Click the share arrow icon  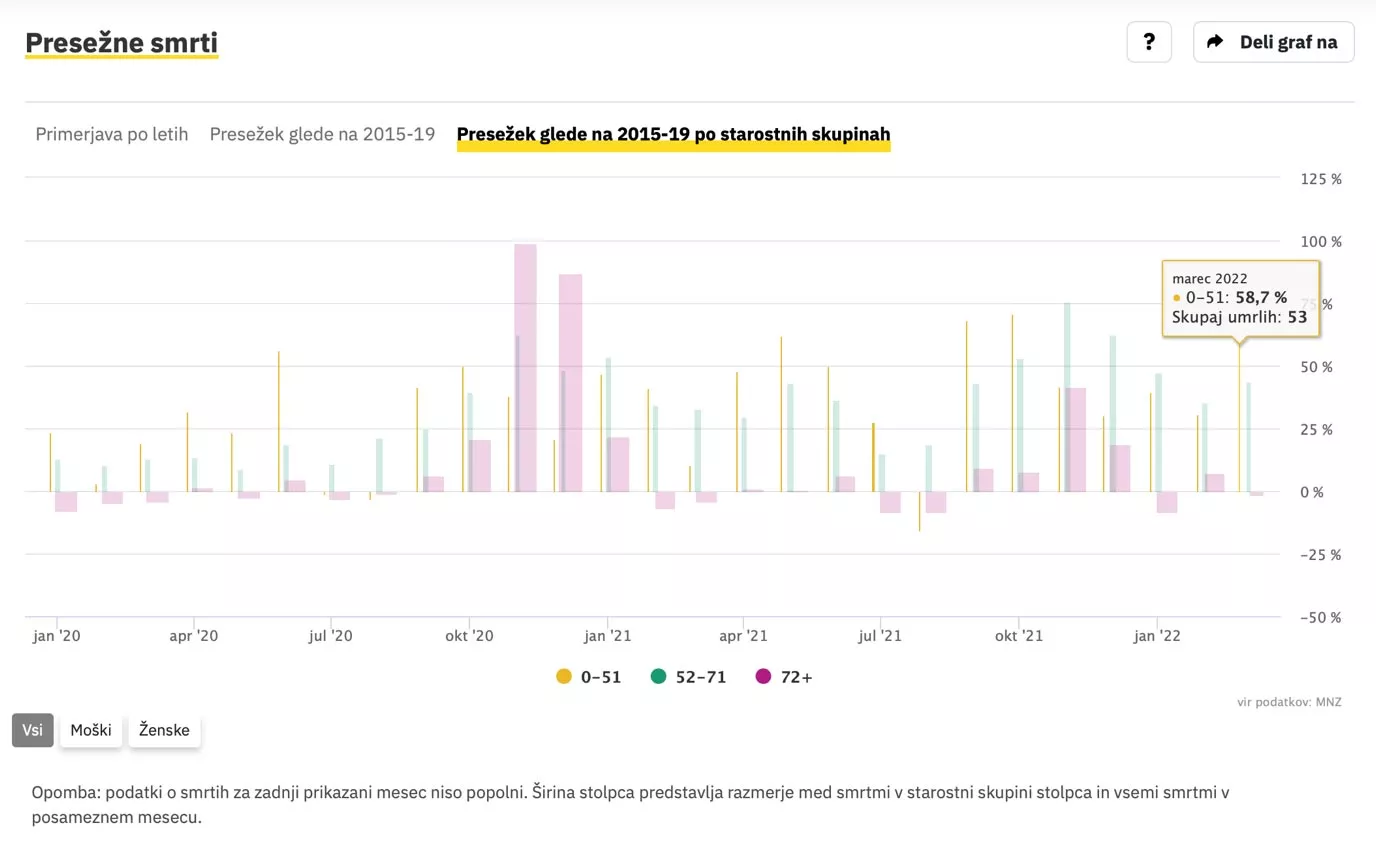(1215, 42)
